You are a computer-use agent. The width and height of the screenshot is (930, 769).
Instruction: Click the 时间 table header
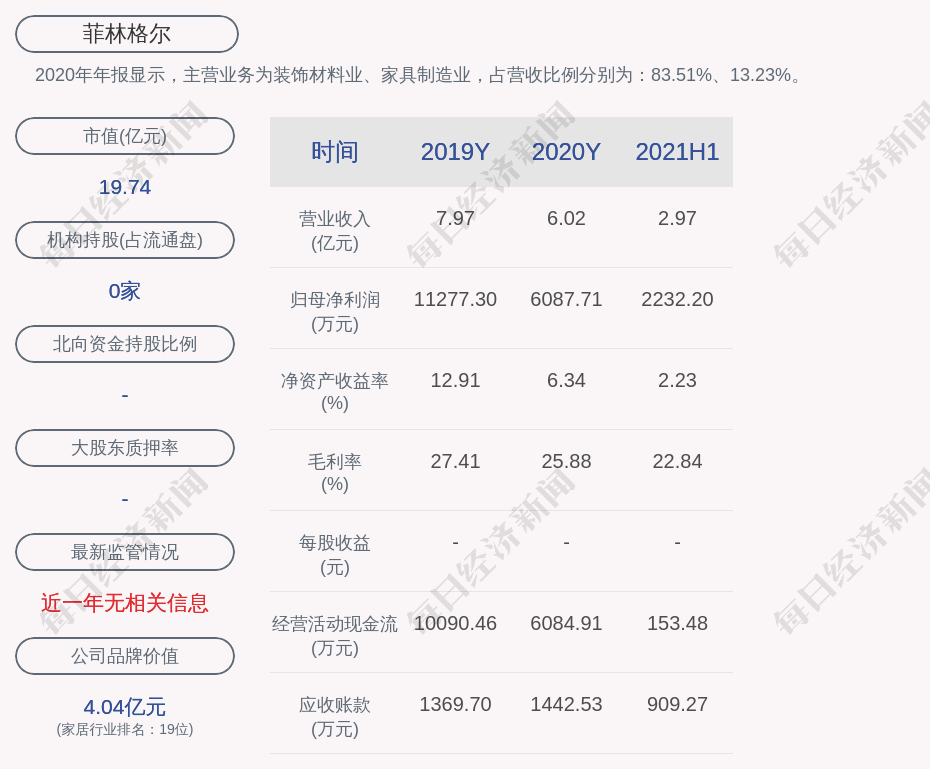pyautogui.click(x=335, y=152)
